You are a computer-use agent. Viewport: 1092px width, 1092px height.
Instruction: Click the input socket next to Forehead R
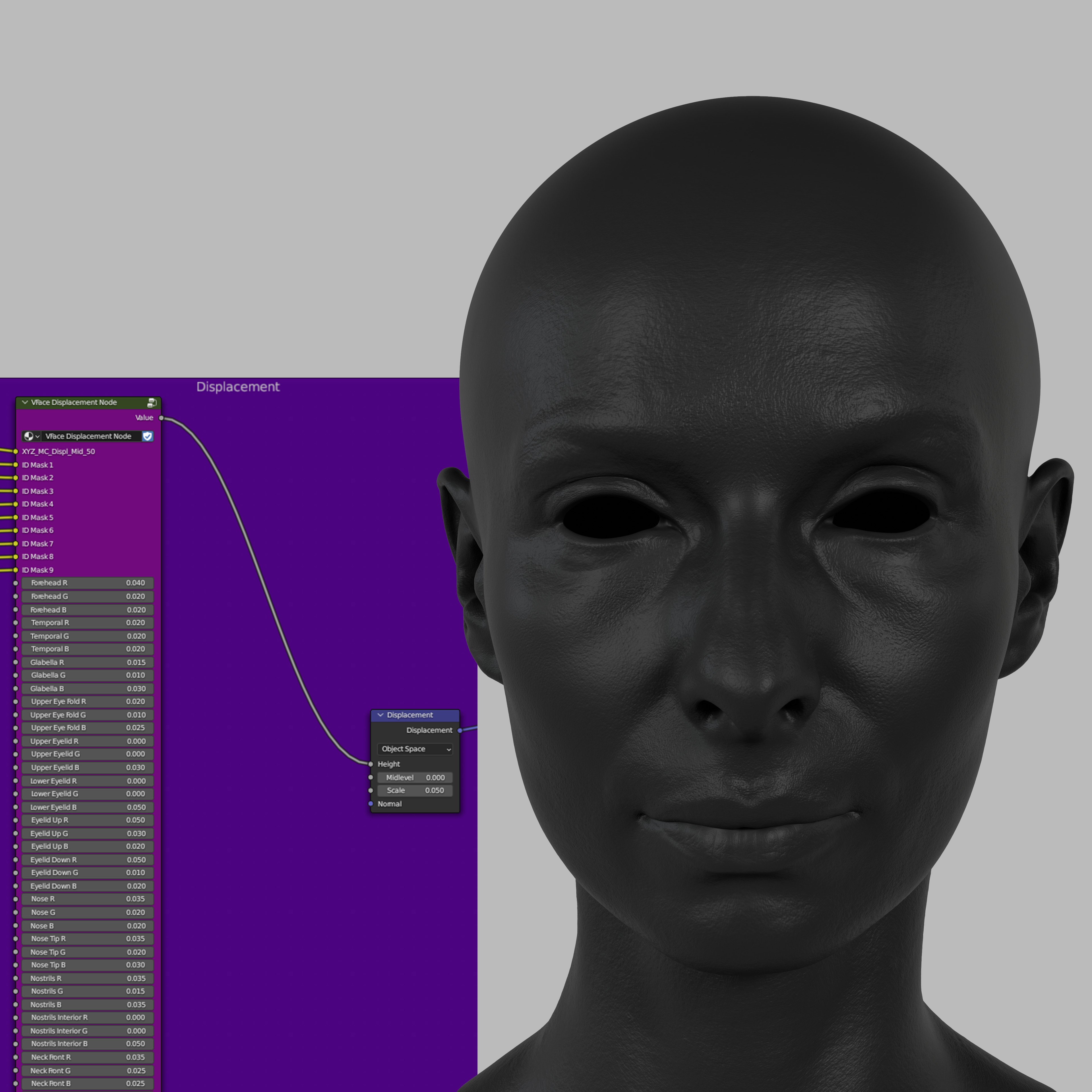click(x=15, y=583)
